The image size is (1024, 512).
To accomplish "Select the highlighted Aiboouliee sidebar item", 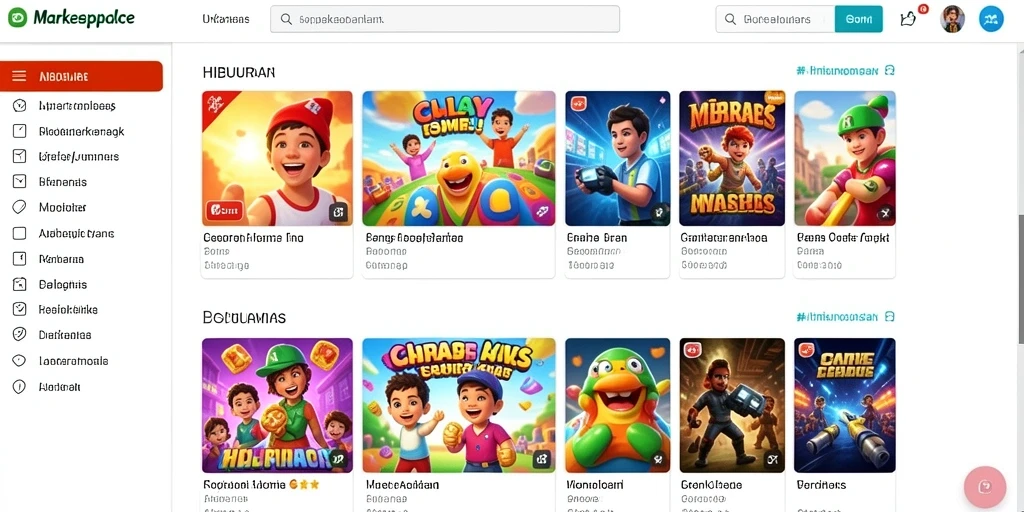I will click(81, 76).
